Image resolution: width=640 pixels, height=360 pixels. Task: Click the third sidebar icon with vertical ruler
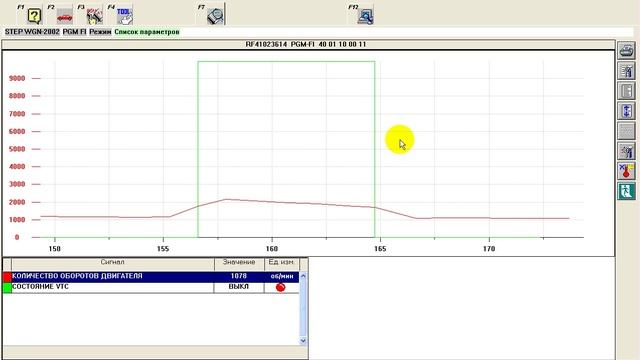(x=626, y=90)
